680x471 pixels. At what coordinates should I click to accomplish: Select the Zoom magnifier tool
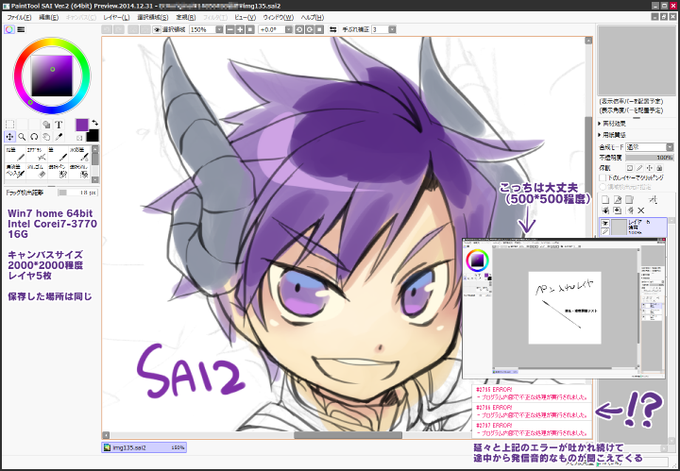(x=22, y=137)
